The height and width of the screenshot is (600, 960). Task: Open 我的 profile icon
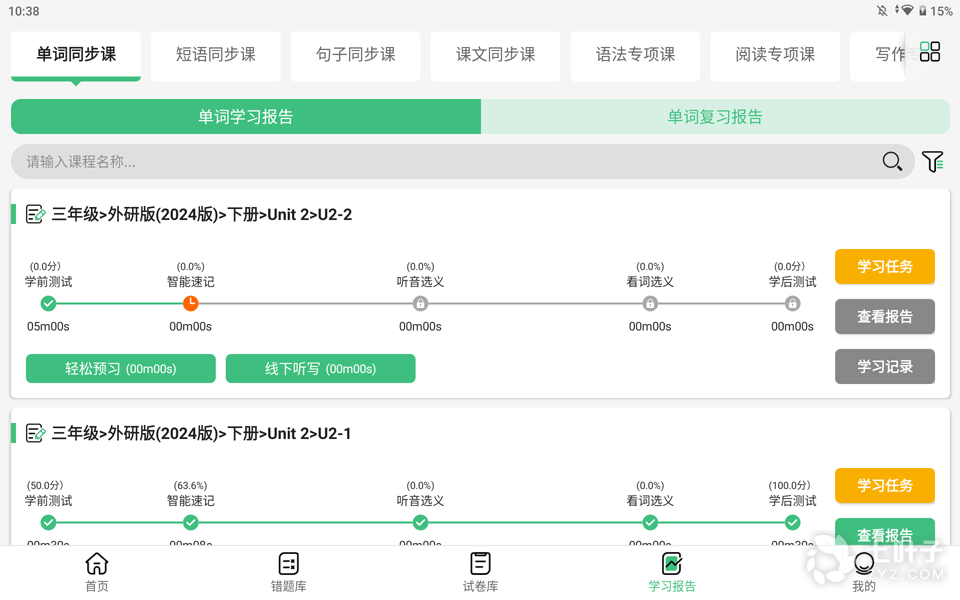[864, 572]
